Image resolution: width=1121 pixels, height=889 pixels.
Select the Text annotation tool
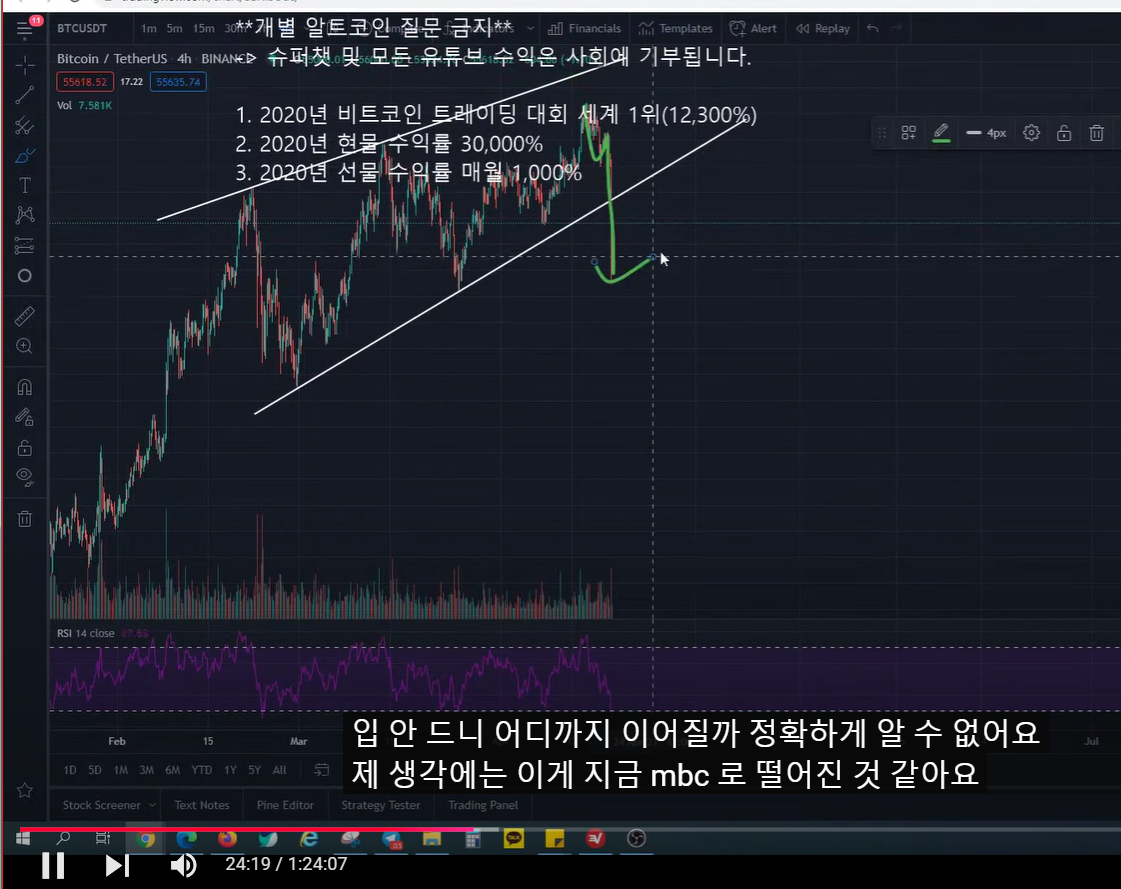tap(25, 186)
